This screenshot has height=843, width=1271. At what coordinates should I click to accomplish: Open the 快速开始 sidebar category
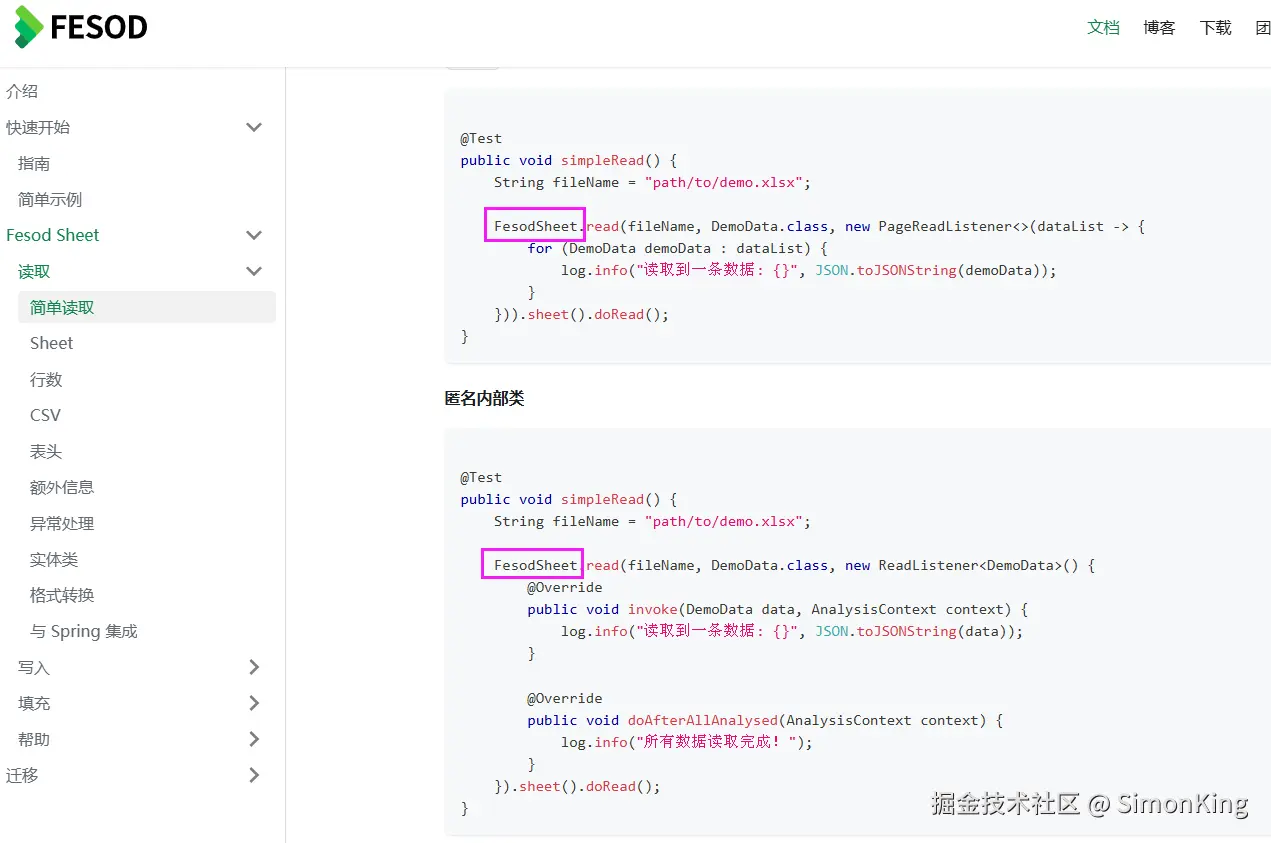coord(38,127)
